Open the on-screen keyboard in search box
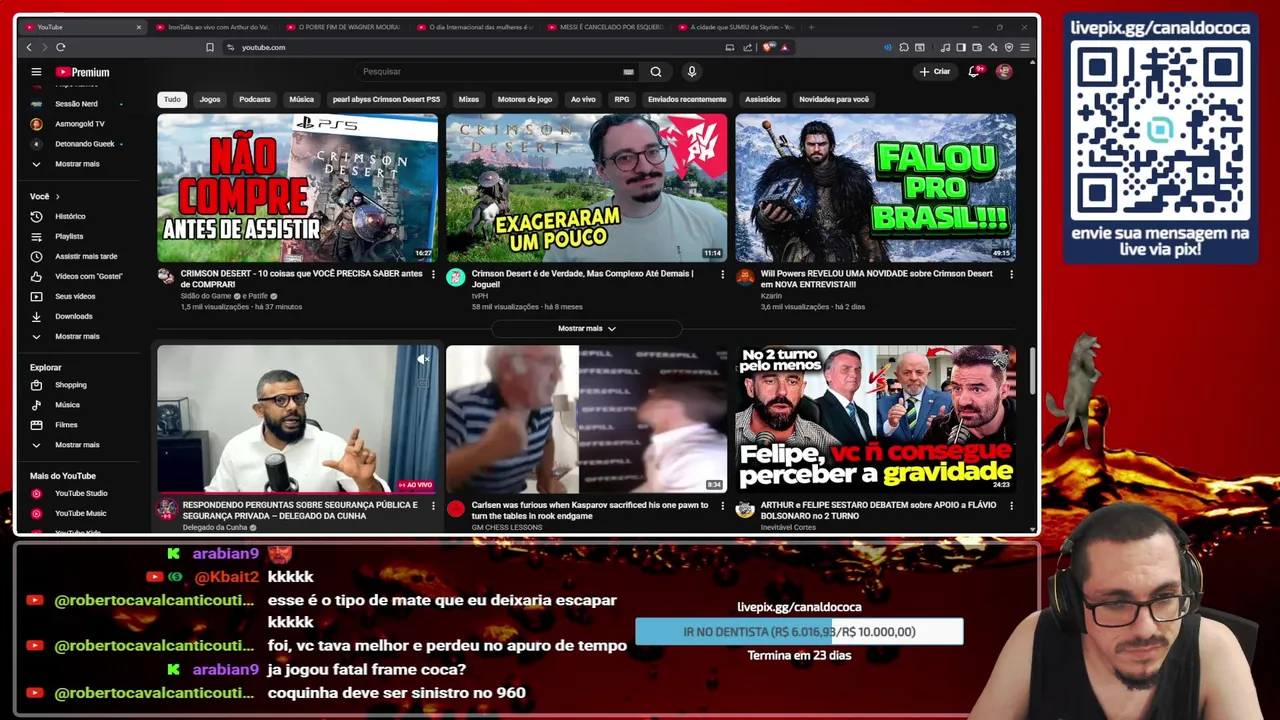This screenshot has width=1280, height=720. tap(628, 72)
